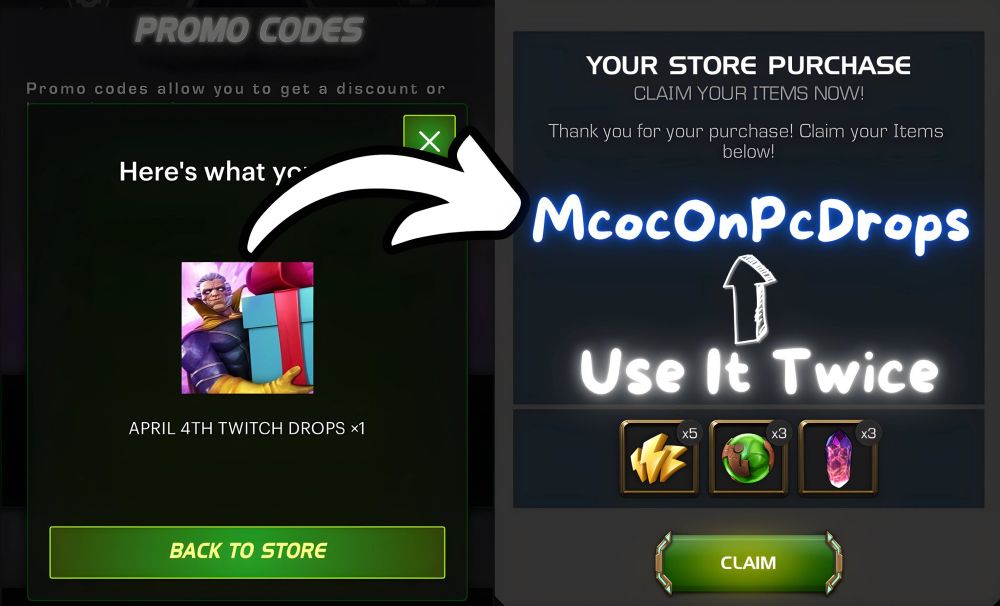Click the APRIL 4TH TWITCH DROPS ×1 label
The width and height of the screenshot is (1000, 606).
pos(247,428)
